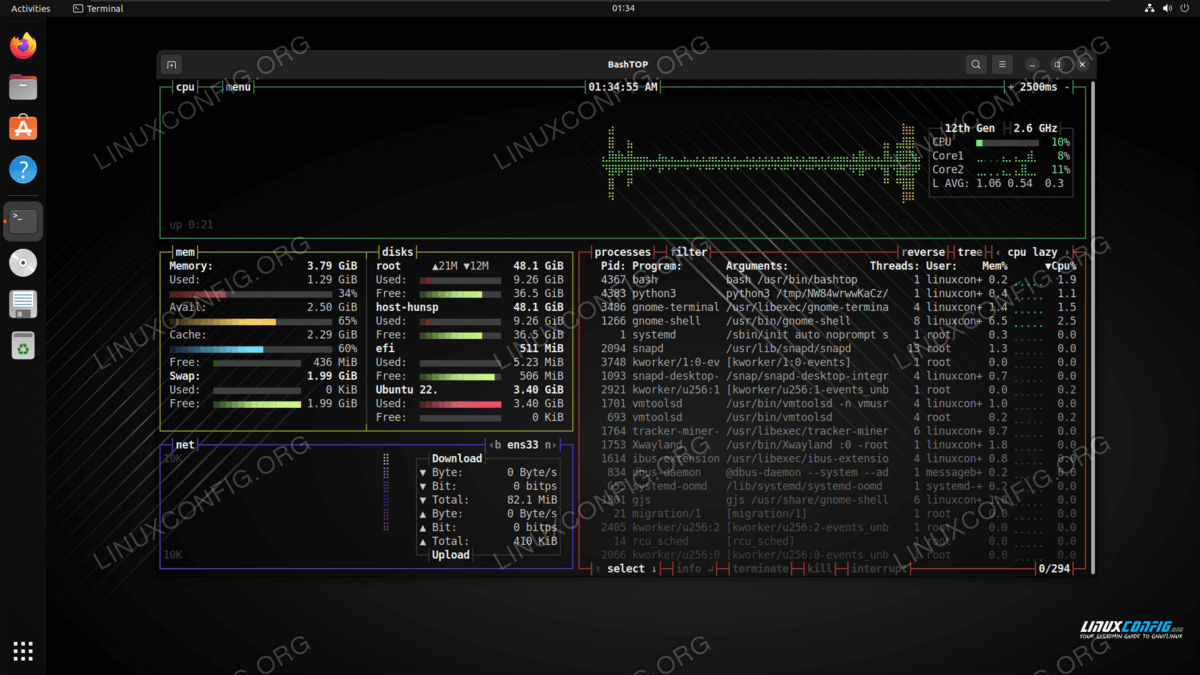Click the CPU total usage bar
Viewport: 1200px width, 675px height.
[1007, 143]
